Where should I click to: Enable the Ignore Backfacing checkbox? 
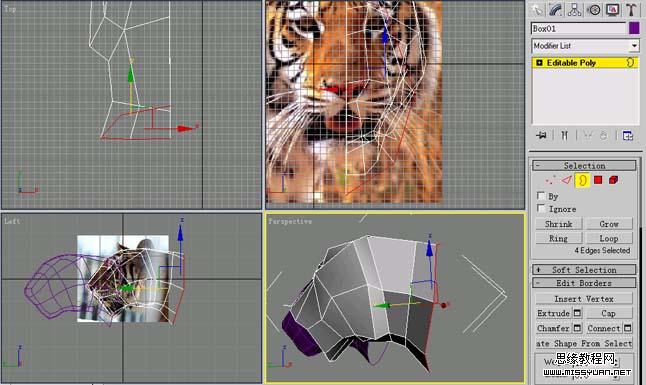541,208
